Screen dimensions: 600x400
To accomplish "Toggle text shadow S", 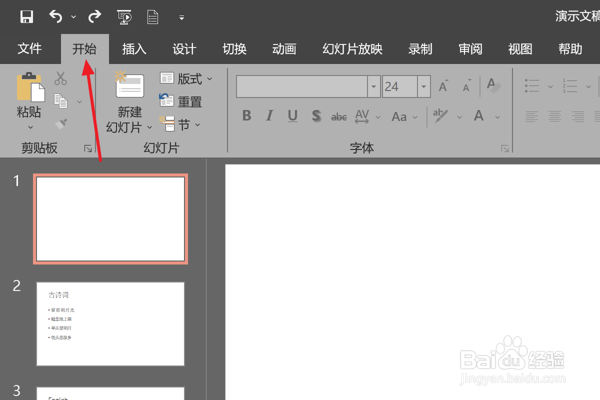I will click(x=316, y=116).
